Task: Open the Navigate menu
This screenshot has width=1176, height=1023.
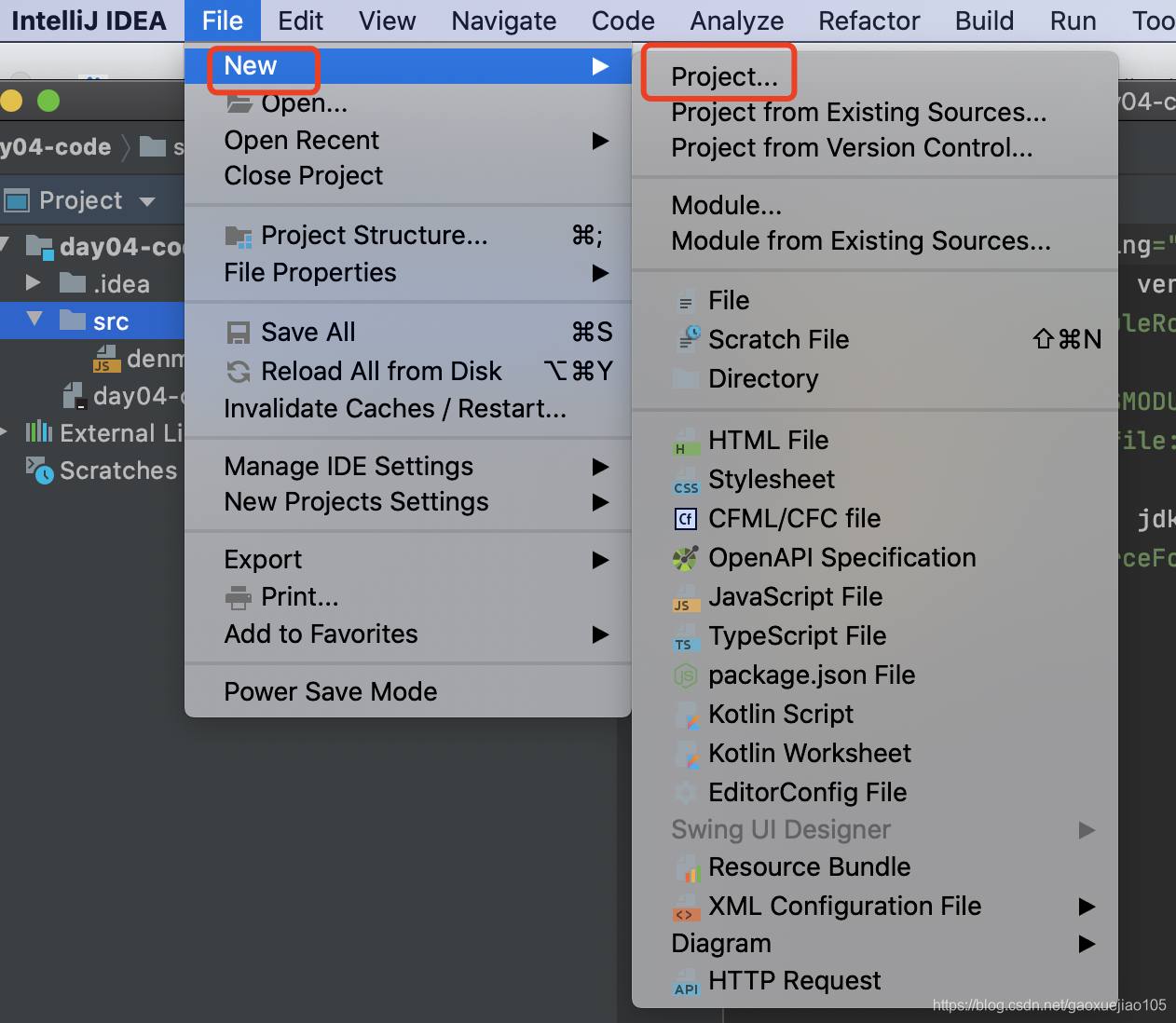Action: tap(504, 20)
